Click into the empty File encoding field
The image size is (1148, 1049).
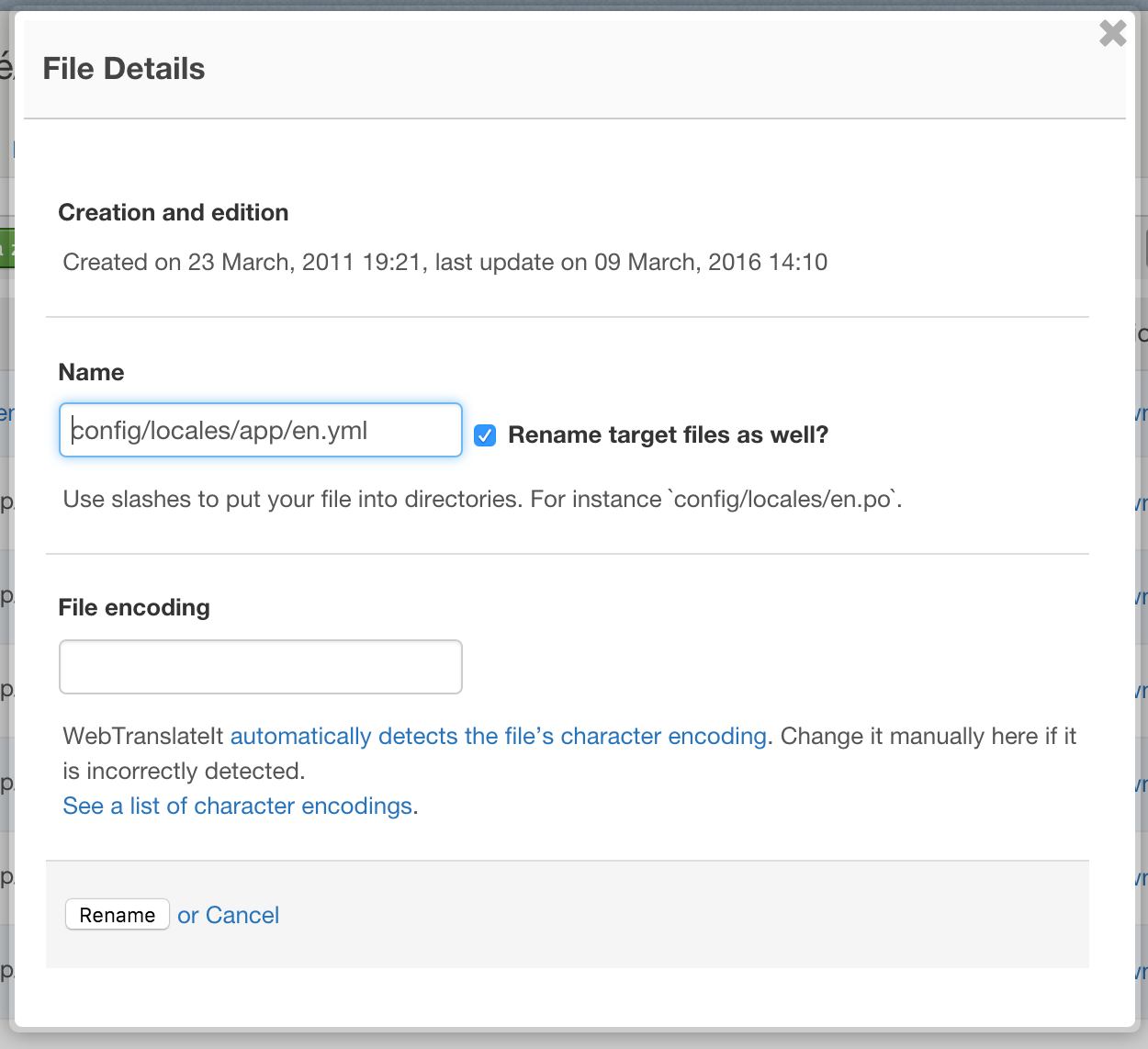260,667
